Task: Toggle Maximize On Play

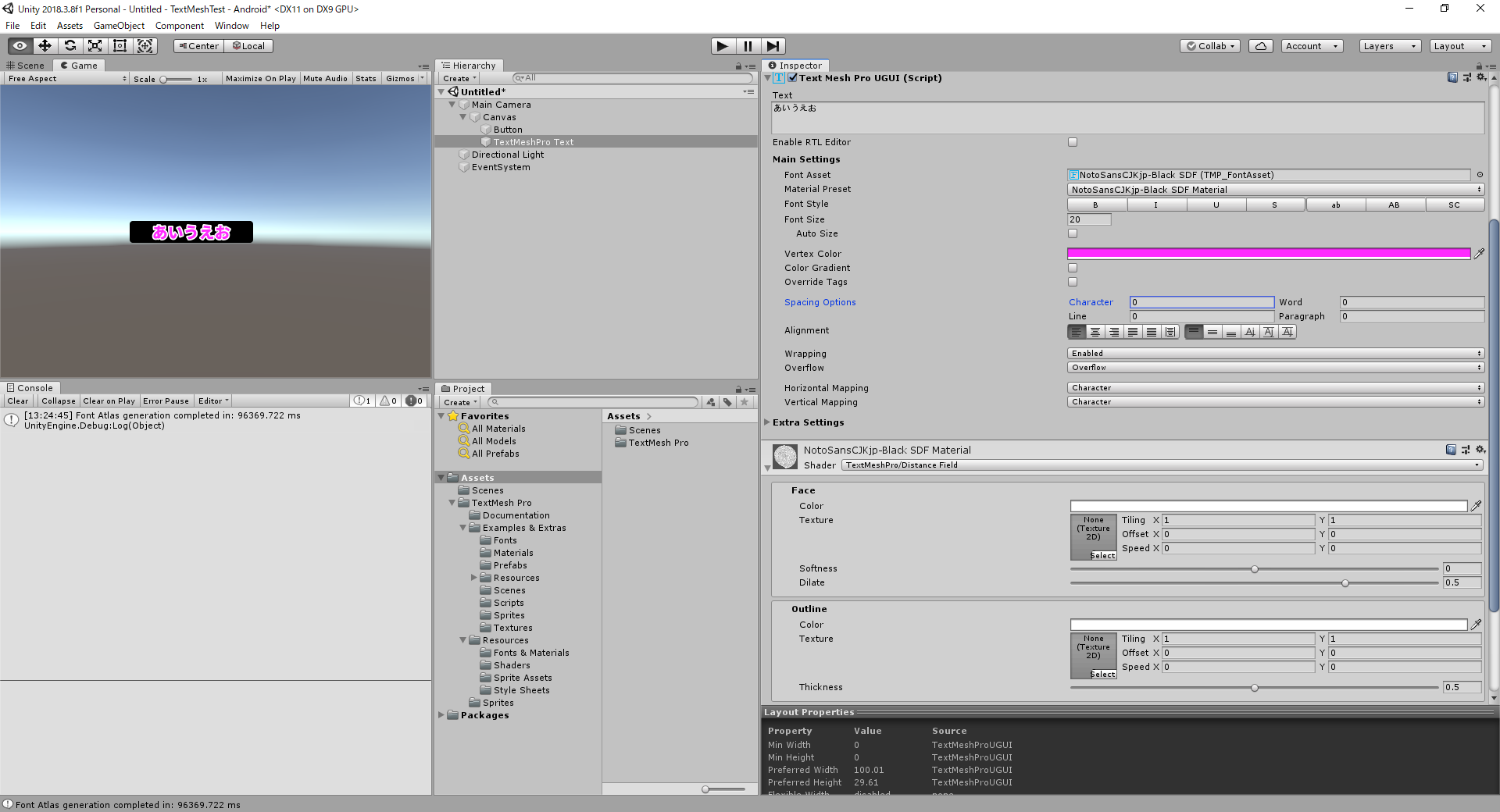Action: [261, 78]
